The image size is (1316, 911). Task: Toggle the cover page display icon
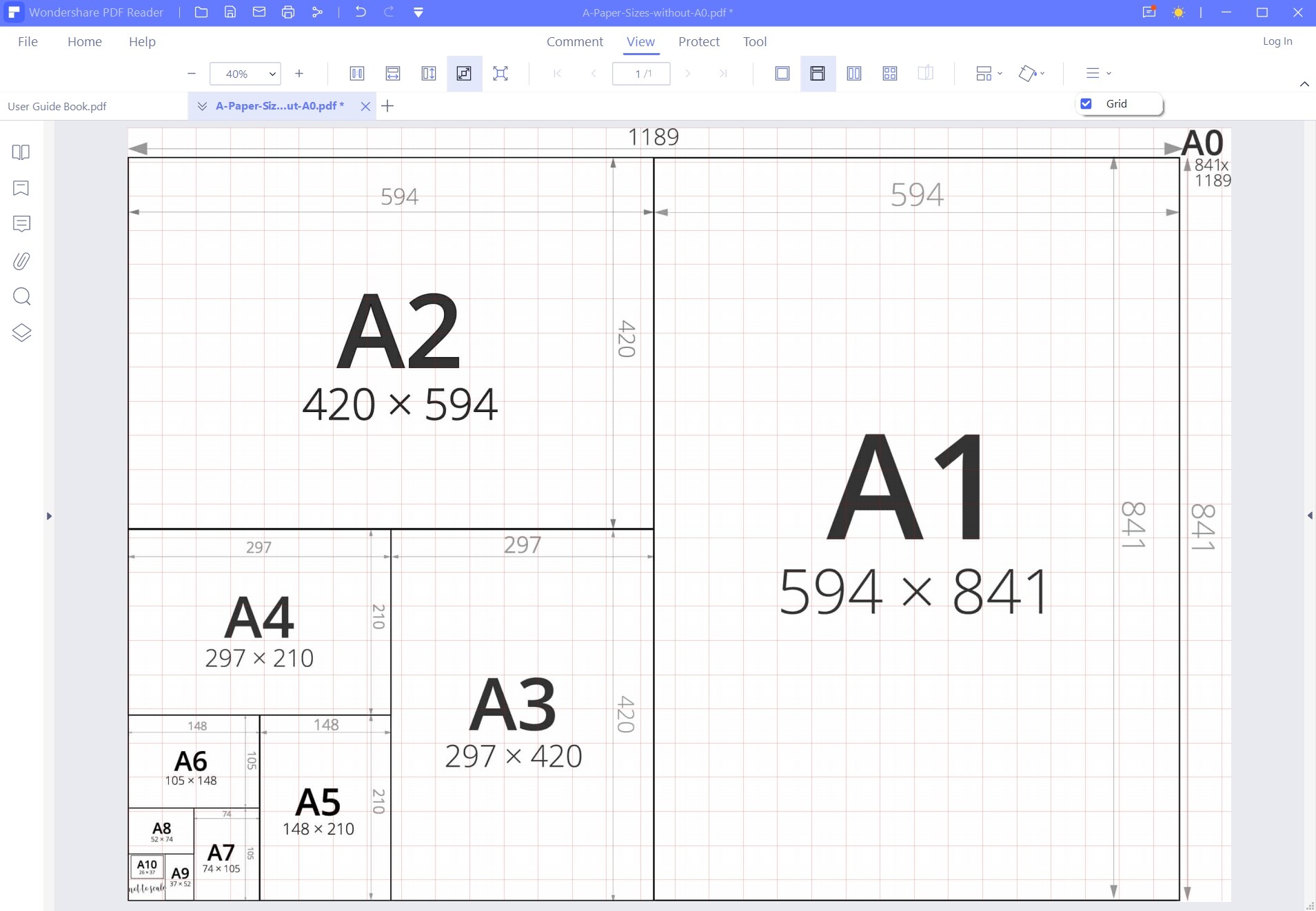[x=926, y=74]
